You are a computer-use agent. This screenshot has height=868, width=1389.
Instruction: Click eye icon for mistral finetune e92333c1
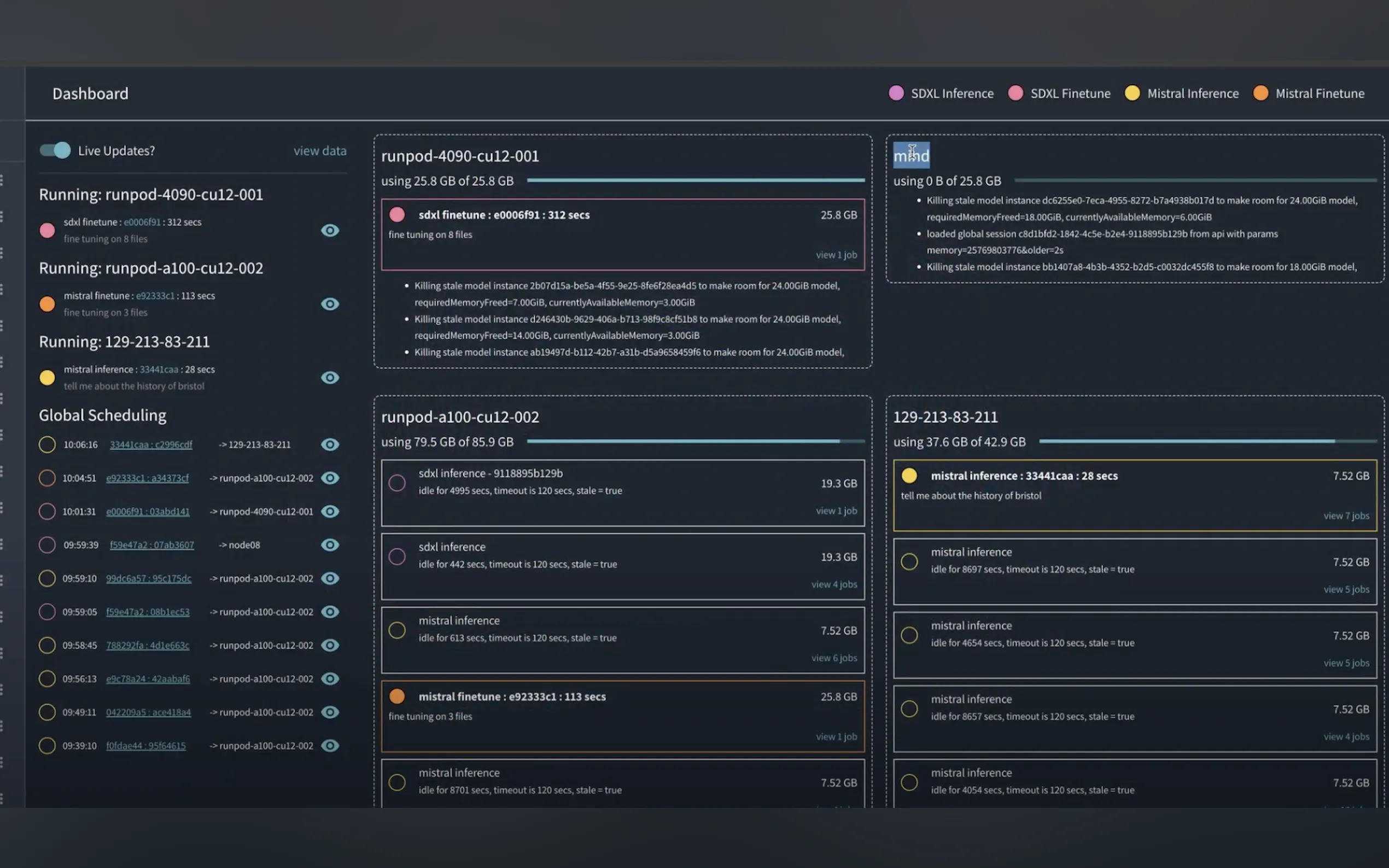click(330, 304)
